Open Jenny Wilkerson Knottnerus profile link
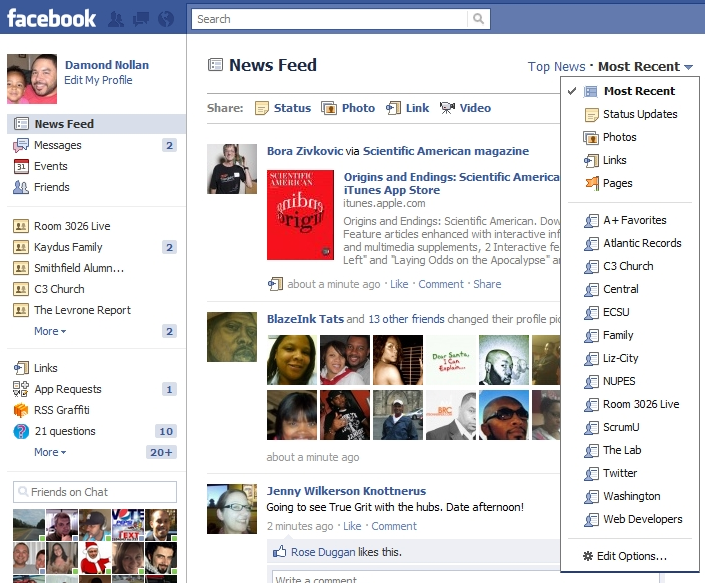Image resolution: width=705 pixels, height=583 pixels. tap(346, 491)
